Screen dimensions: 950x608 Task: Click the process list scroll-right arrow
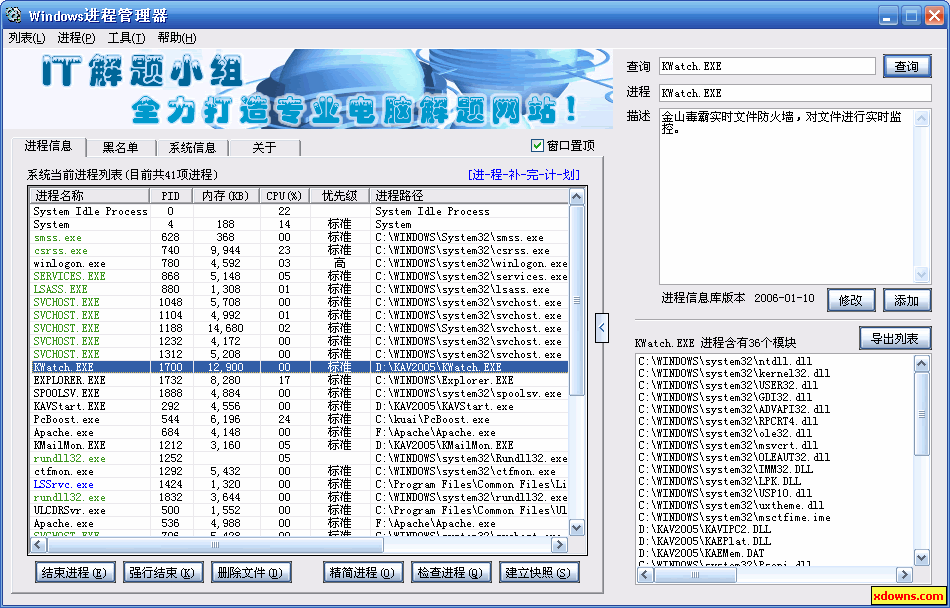pyautogui.click(x=559, y=545)
